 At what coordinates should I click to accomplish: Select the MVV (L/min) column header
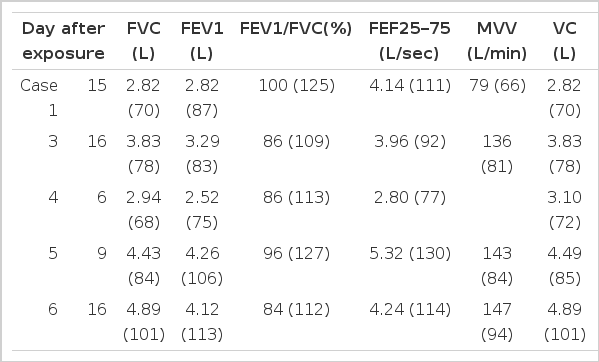(x=497, y=41)
